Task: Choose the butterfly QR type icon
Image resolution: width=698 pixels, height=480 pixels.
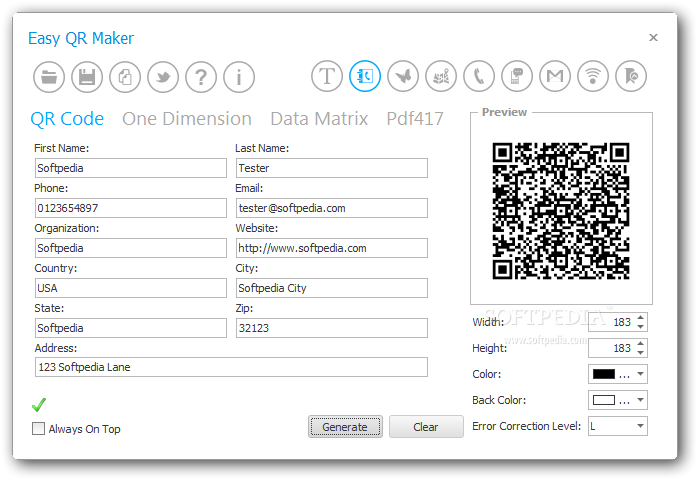Action: pyautogui.click(x=403, y=76)
